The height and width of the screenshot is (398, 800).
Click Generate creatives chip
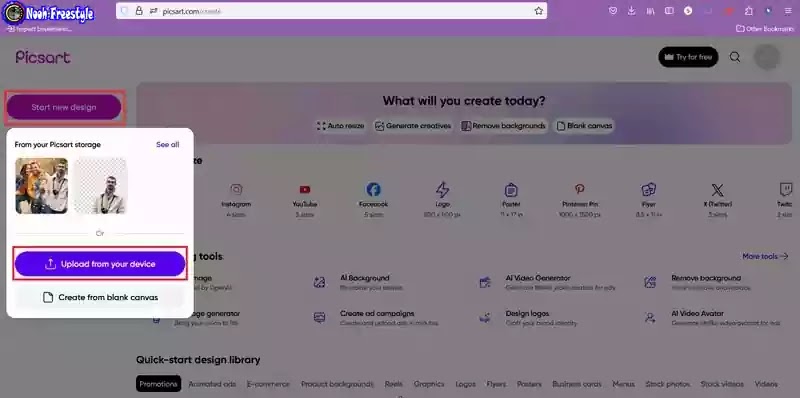coord(413,126)
